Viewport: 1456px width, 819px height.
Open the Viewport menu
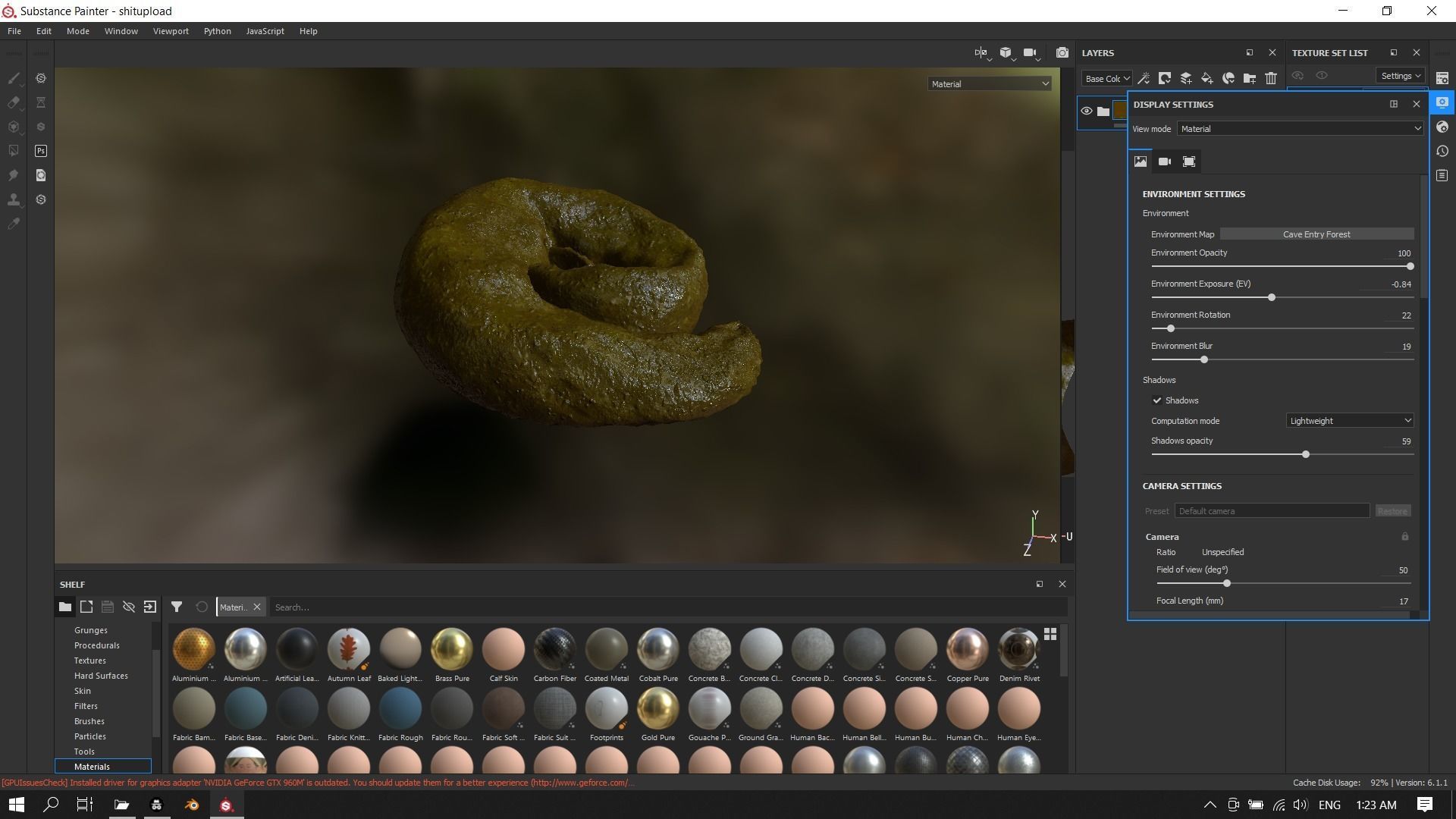(x=171, y=31)
